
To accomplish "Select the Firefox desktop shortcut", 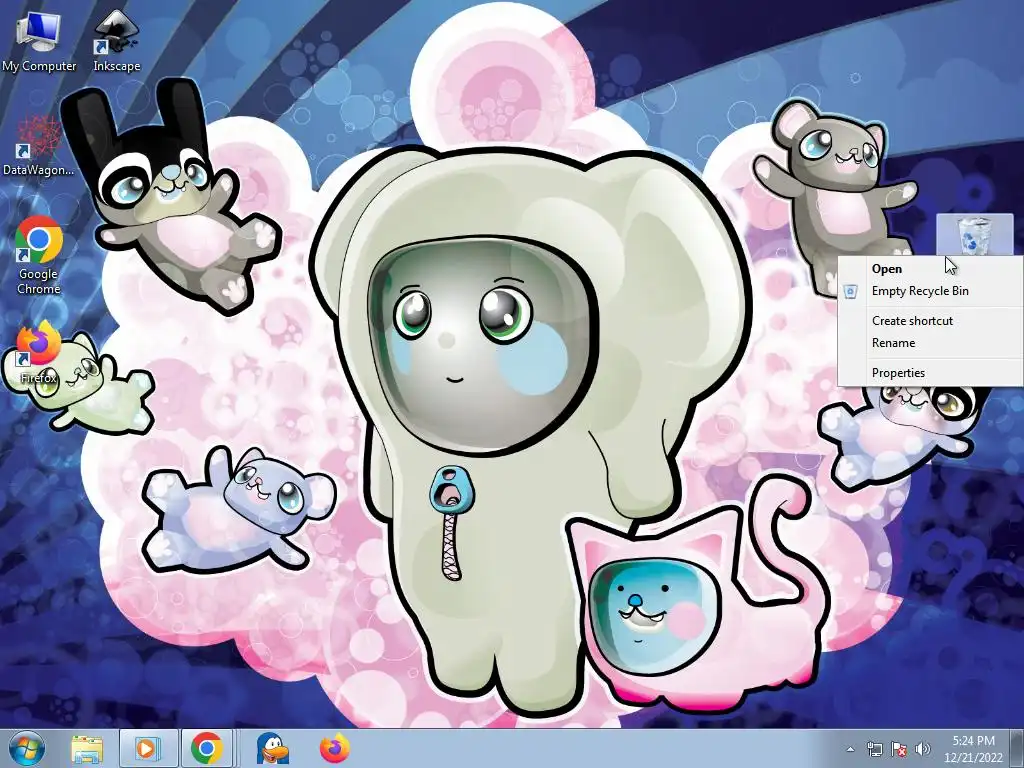I will click(x=39, y=351).
